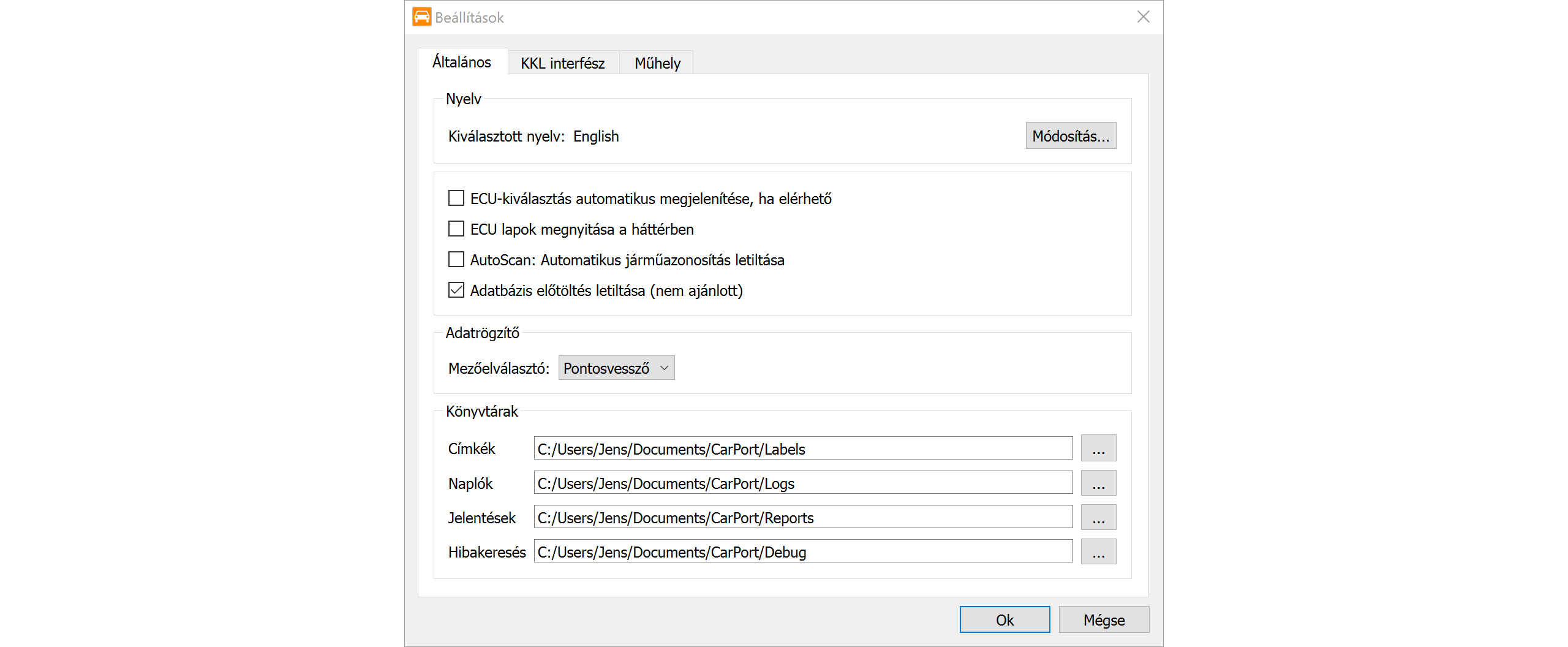Toggle ECU lapok megnyitása a háttérben
Screen dimensions: 1568x647
(x=456, y=229)
